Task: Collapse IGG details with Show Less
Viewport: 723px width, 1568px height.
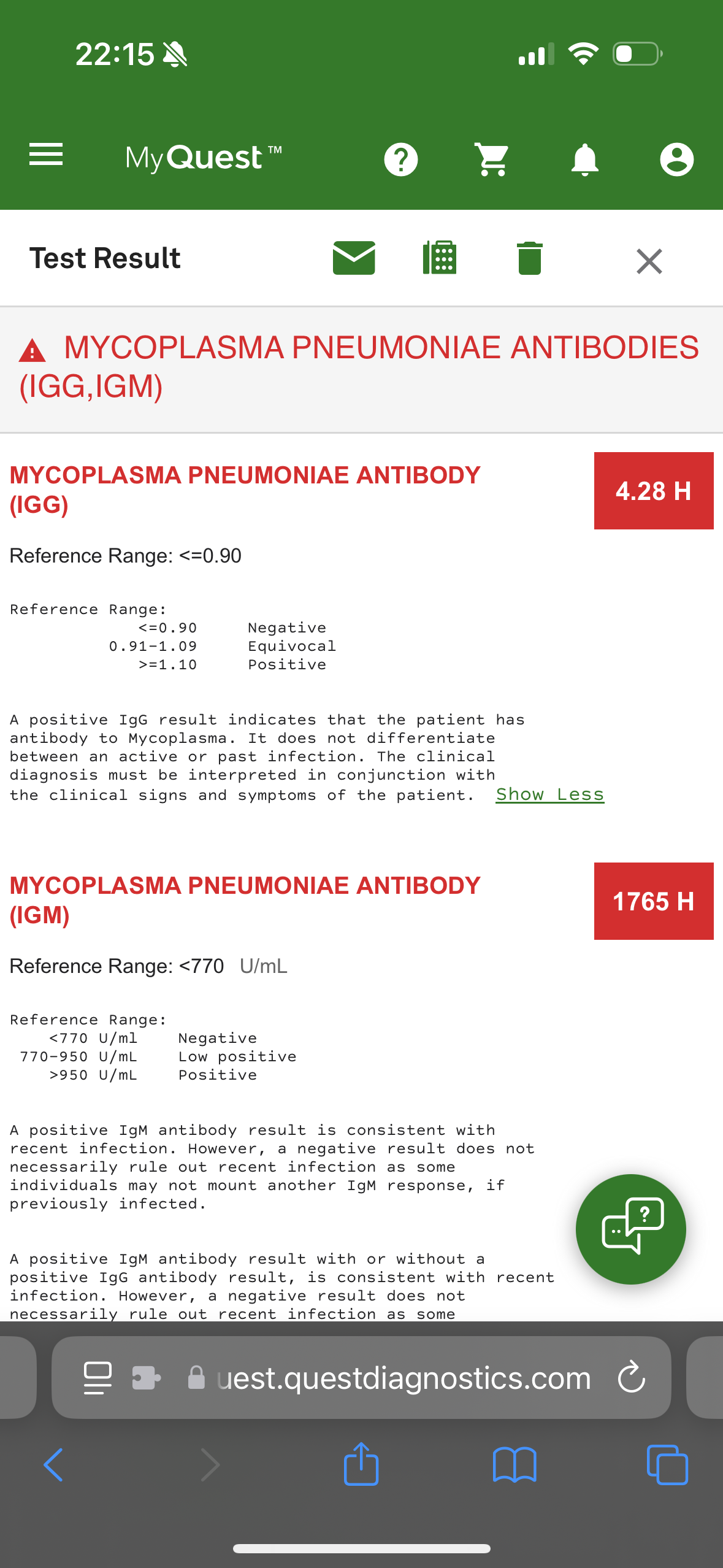Action: pos(550,794)
